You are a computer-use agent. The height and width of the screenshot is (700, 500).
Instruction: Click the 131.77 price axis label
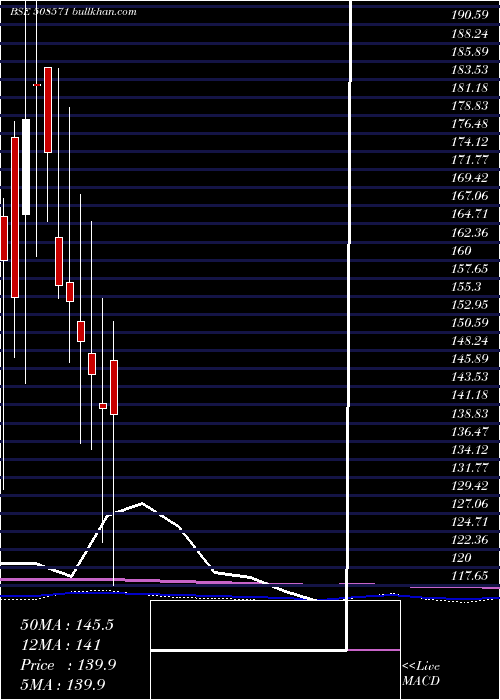pyautogui.click(x=469, y=467)
